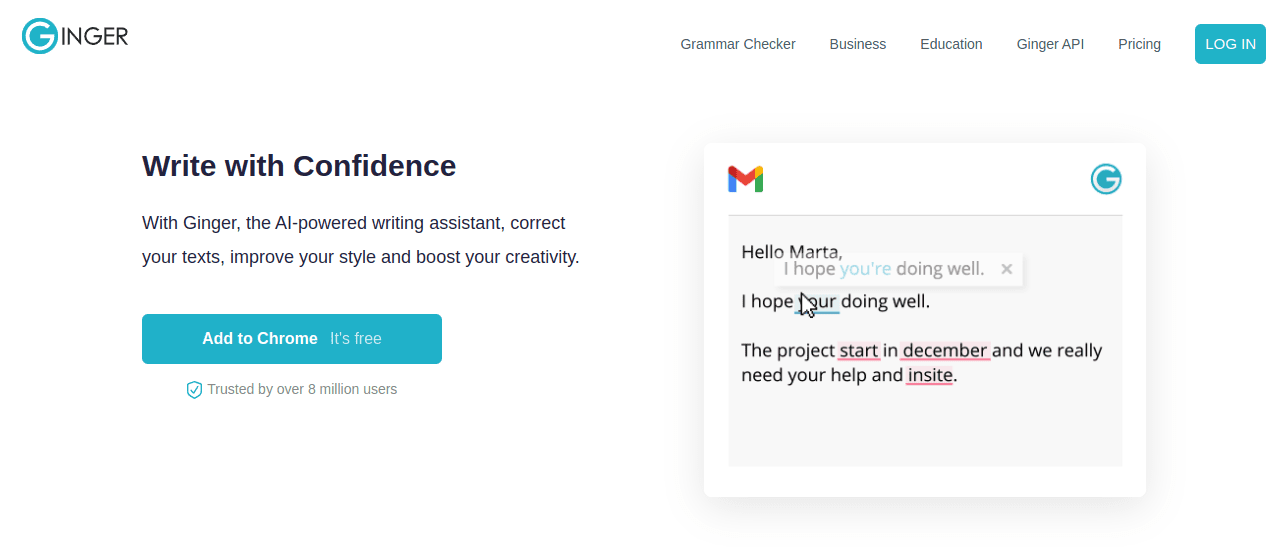Screen dimensions: 1284x551
Task: Click the "Write with Confidence" heading
Action: click(299, 166)
